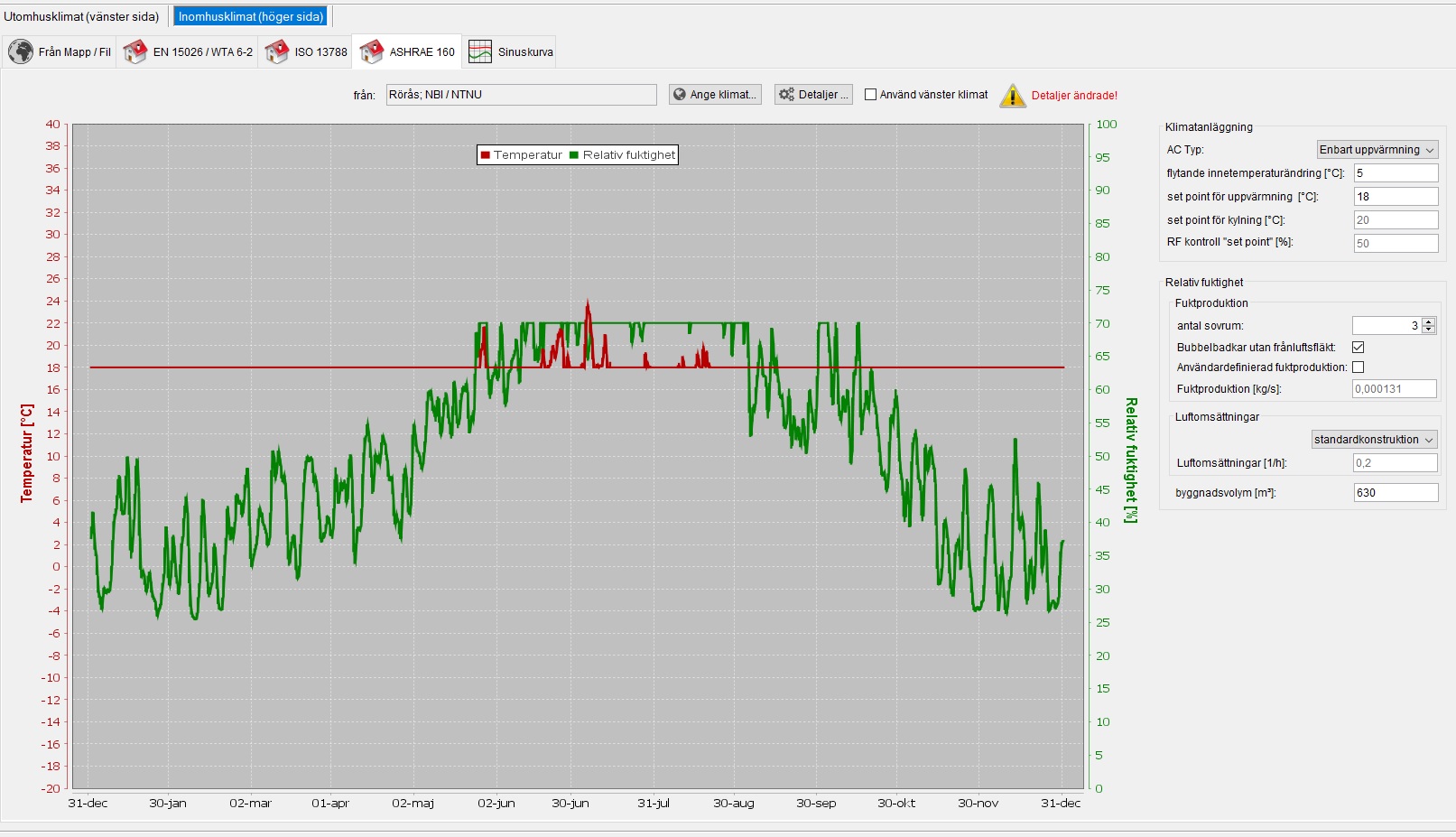Viewport: 1456px width, 837px height.
Task: Click the house icon for EN 15026 / WTA 6-2
Action: click(135, 51)
